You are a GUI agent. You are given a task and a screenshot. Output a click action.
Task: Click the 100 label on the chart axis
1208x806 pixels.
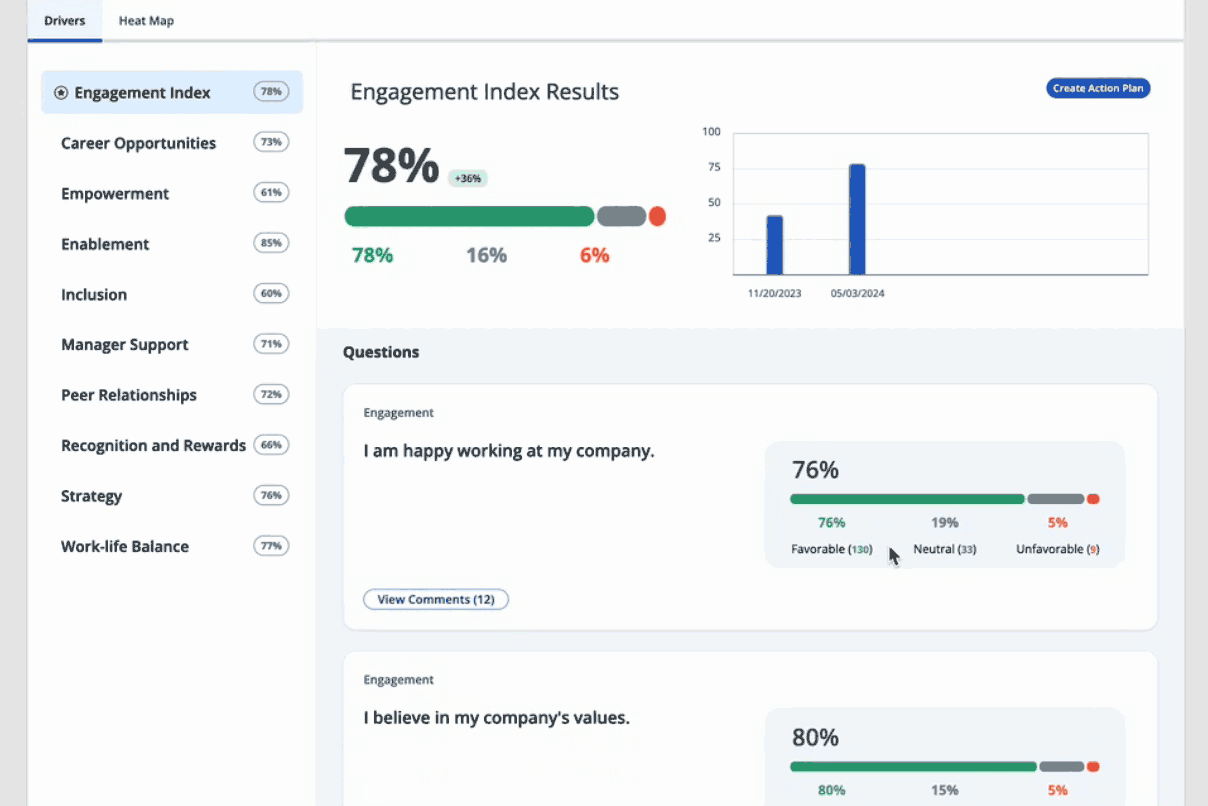[711, 132]
